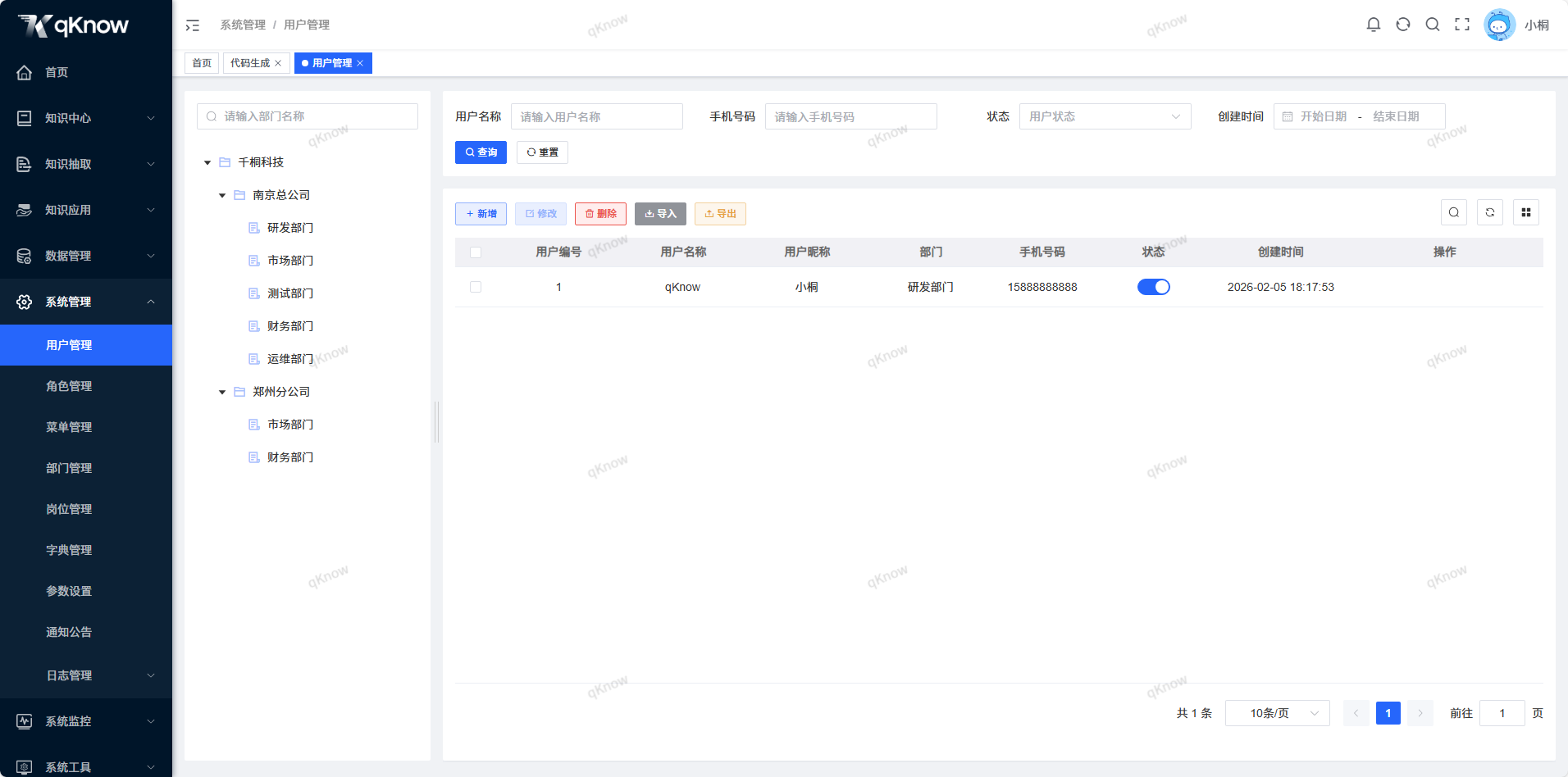Go to the next page arrow
Viewport: 1568px width, 777px height.
coord(1420,713)
